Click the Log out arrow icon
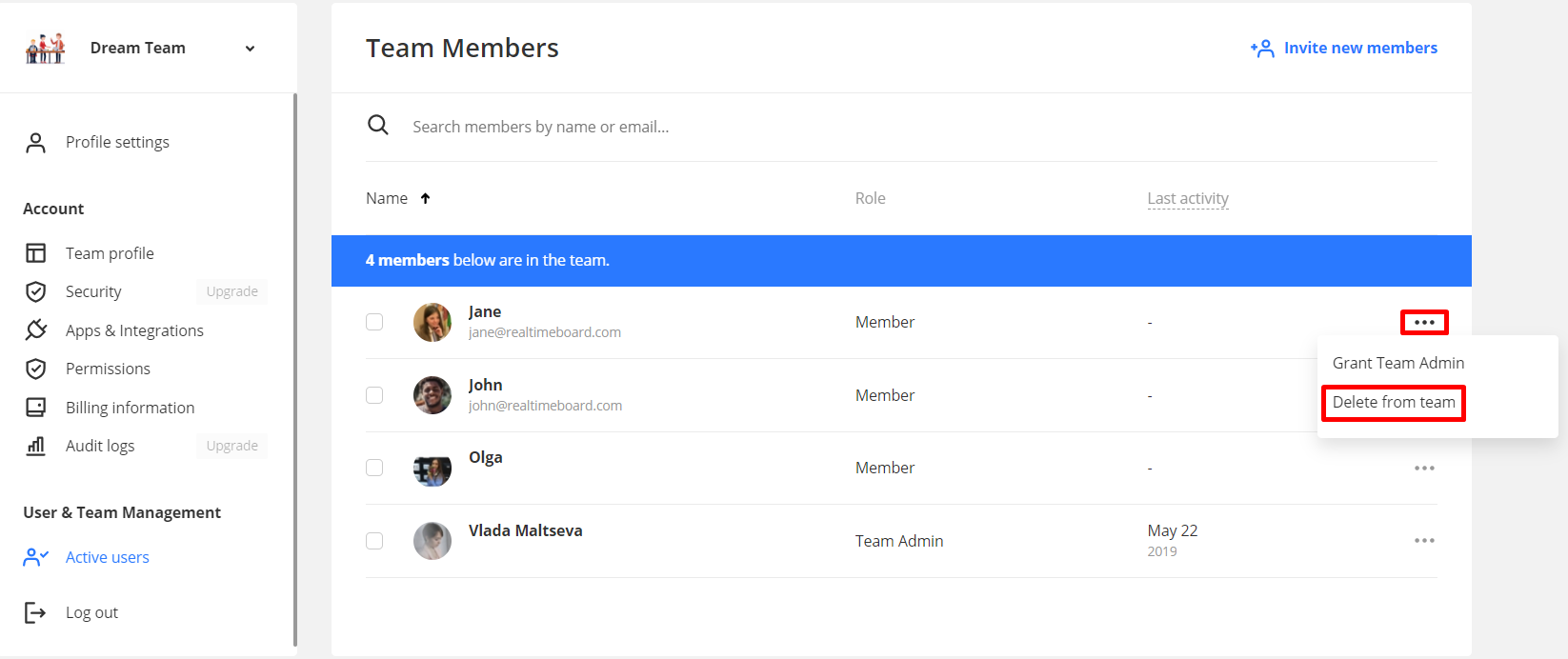The height and width of the screenshot is (659, 1568). click(x=35, y=612)
